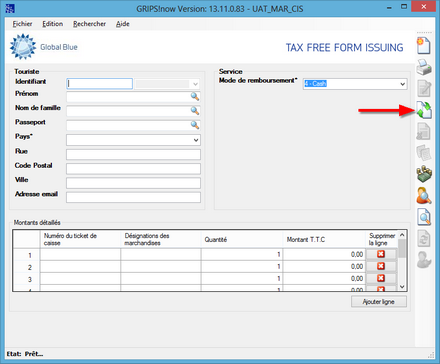Delete line 2 with red X
440x364 pixels.
tap(381, 266)
